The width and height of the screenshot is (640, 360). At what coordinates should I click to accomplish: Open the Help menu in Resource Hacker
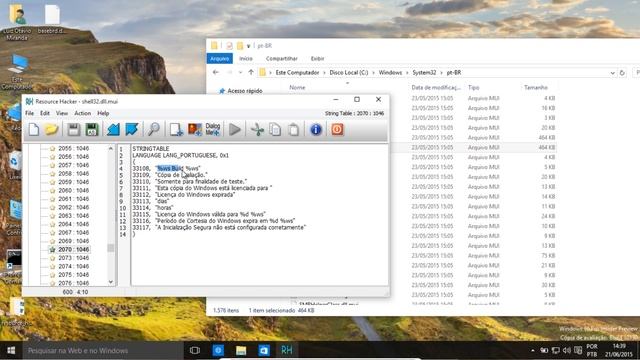click(x=103, y=113)
